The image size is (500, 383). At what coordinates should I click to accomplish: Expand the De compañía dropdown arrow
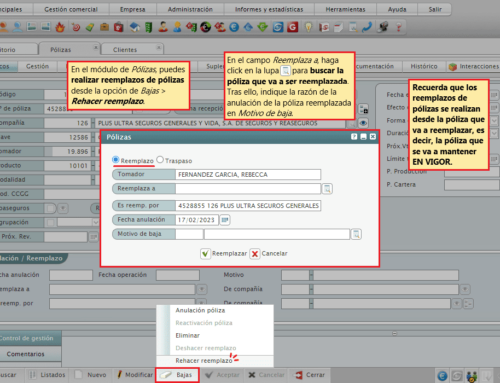pyautogui.click(x=465, y=289)
